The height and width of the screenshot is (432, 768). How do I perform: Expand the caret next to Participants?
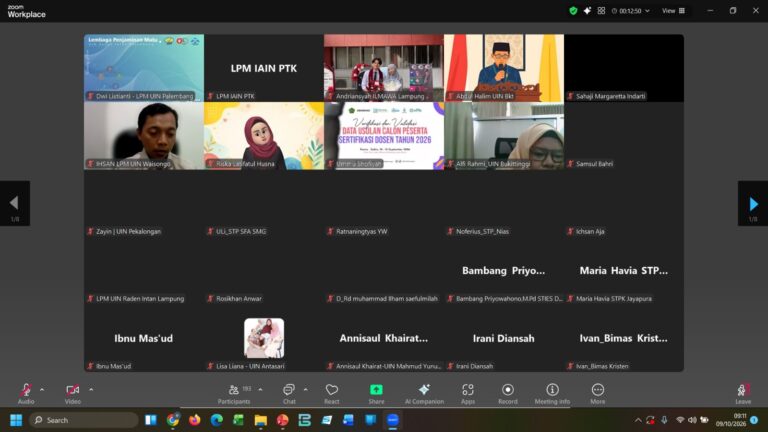260,390
